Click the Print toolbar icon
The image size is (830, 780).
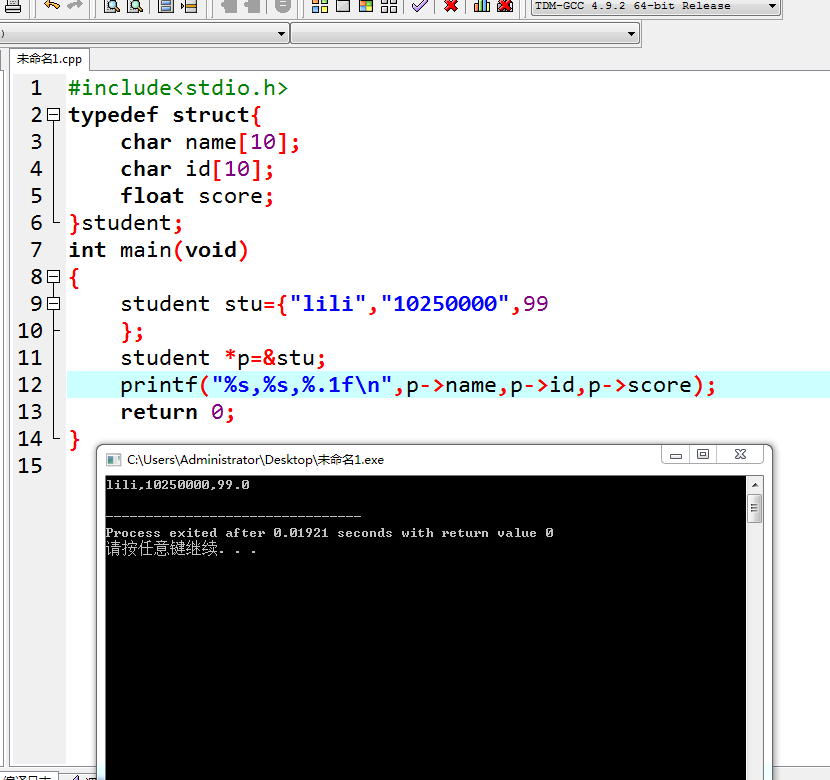point(12,6)
